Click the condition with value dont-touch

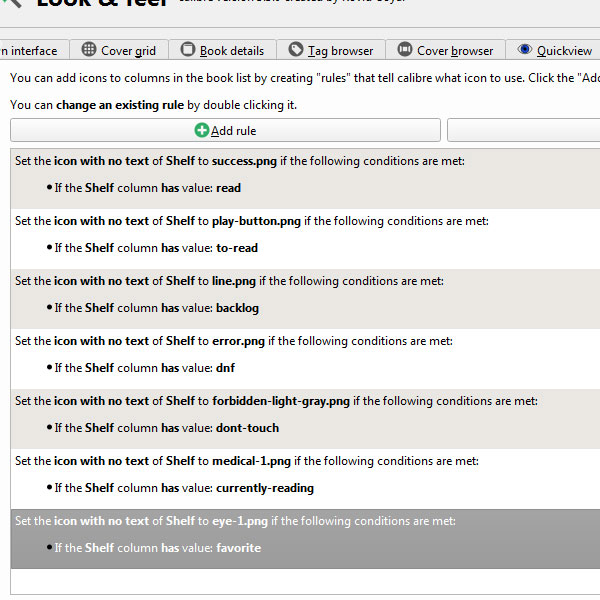coord(163,428)
